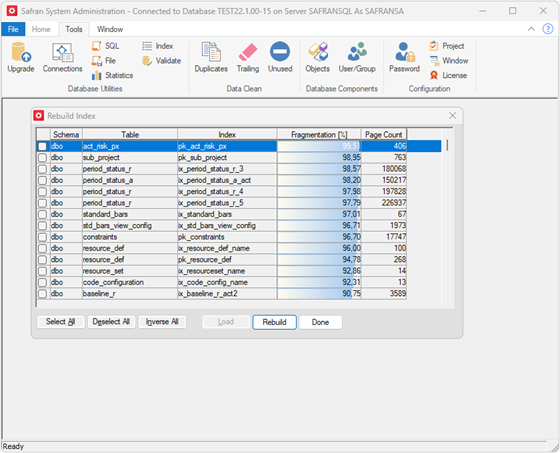Open the Window ribbon tab
Image resolution: width=560 pixels, height=453 pixels.
110,29
